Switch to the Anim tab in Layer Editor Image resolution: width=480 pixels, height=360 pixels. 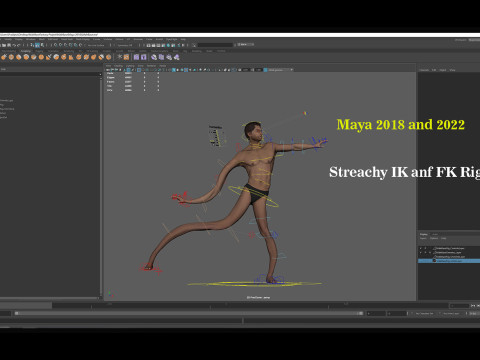[435, 234]
